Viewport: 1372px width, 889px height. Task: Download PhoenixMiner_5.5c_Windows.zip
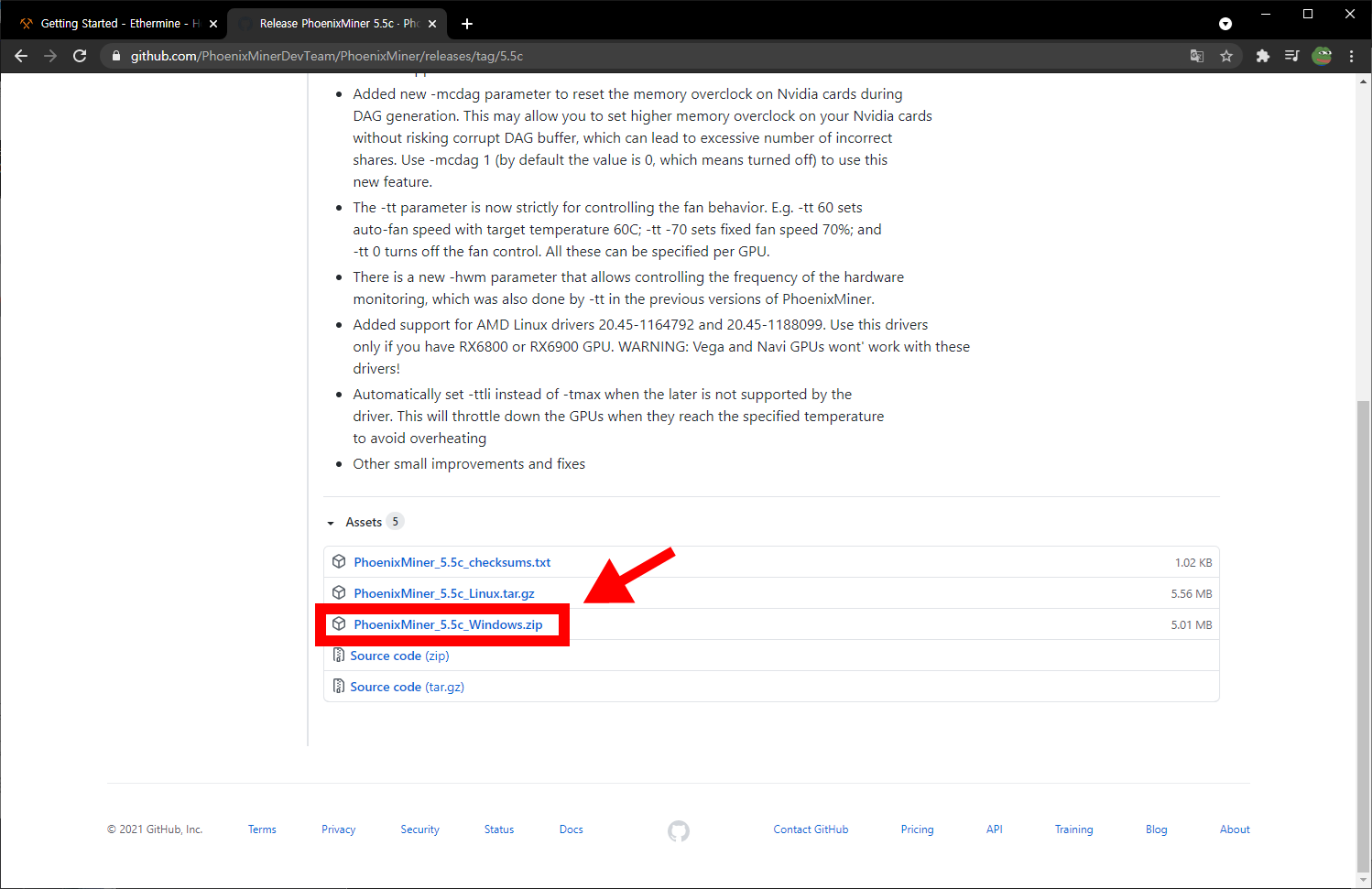point(448,624)
